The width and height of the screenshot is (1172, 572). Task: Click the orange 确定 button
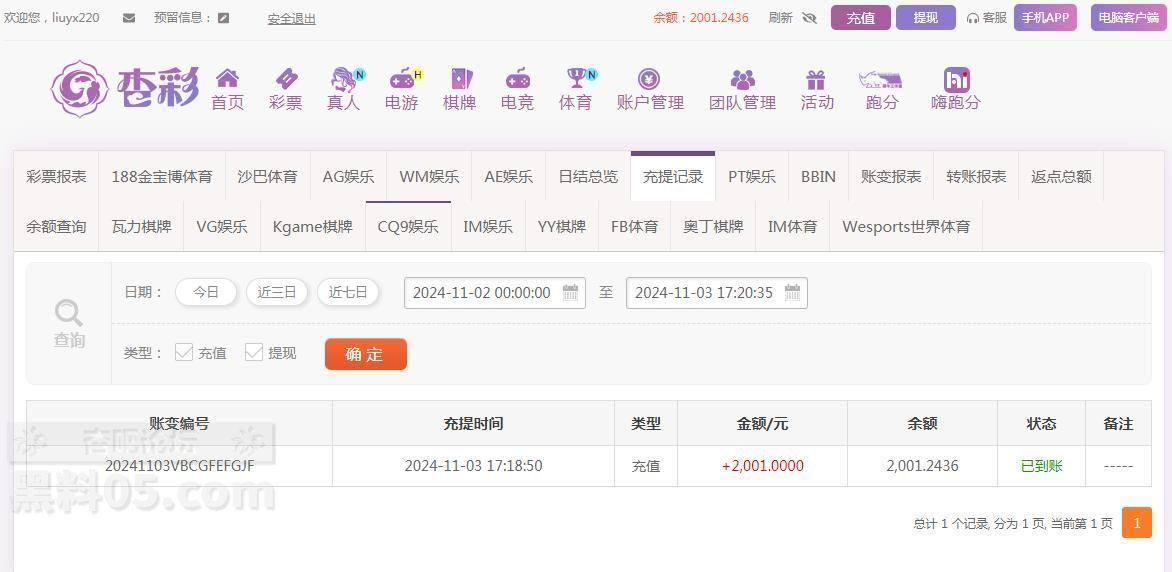366,354
